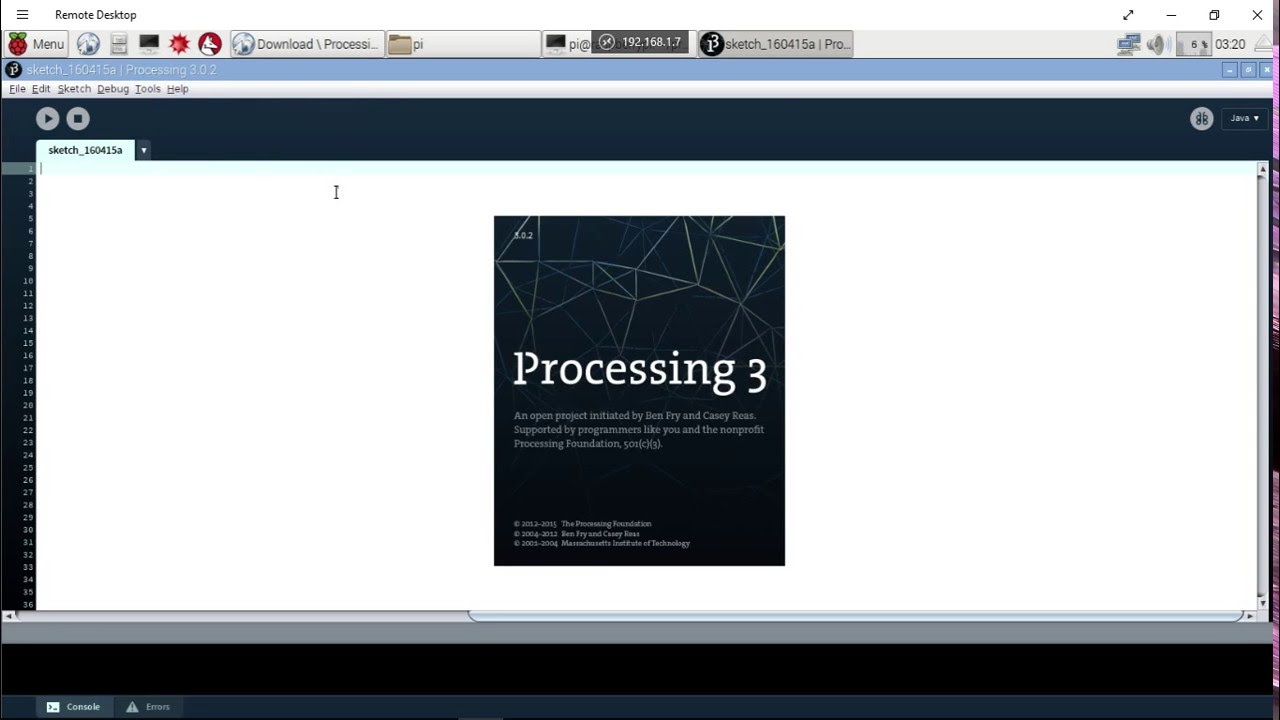This screenshot has height=720, width=1280.
Task: Switch to the pi folder window
Action: (x=463, y=44)
